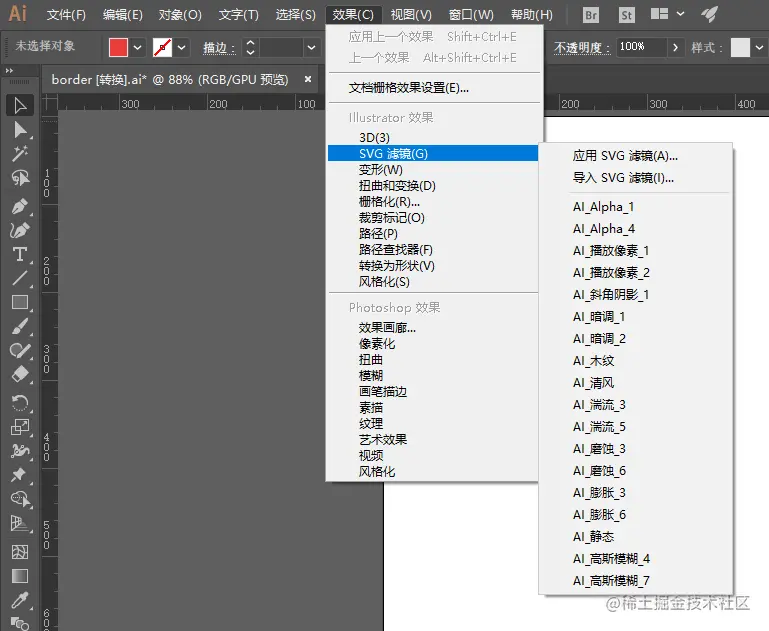Expand the opacity slider arrow

coord(675,48)
